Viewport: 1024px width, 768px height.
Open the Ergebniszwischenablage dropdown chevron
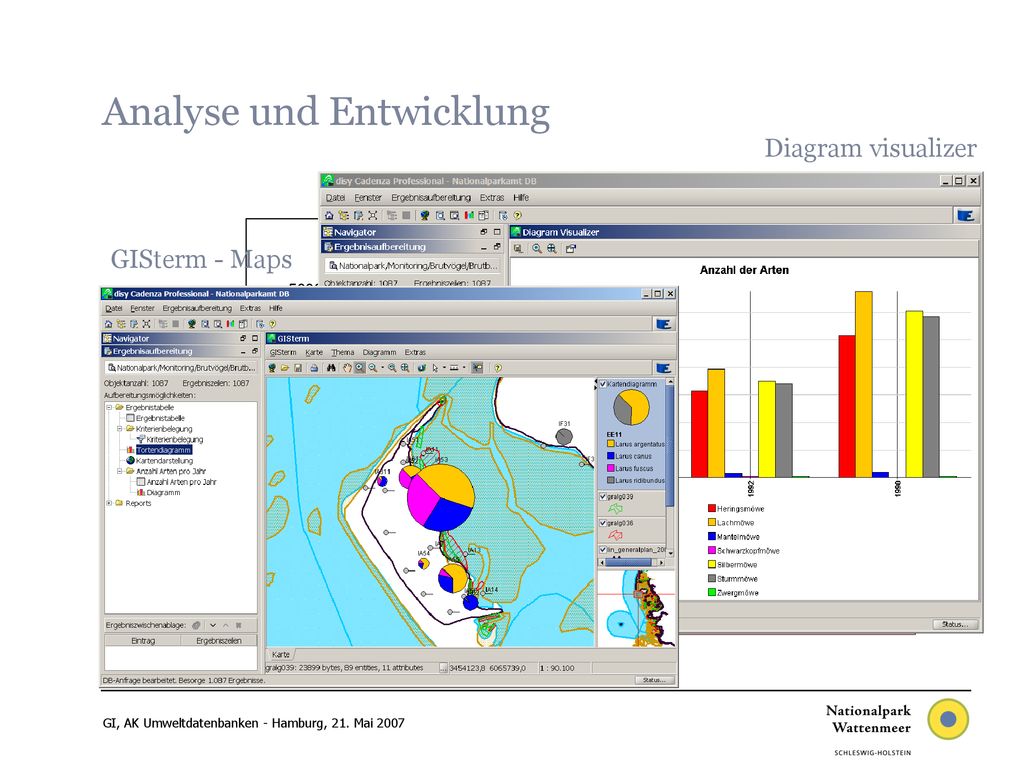click(x=213, y=625)
